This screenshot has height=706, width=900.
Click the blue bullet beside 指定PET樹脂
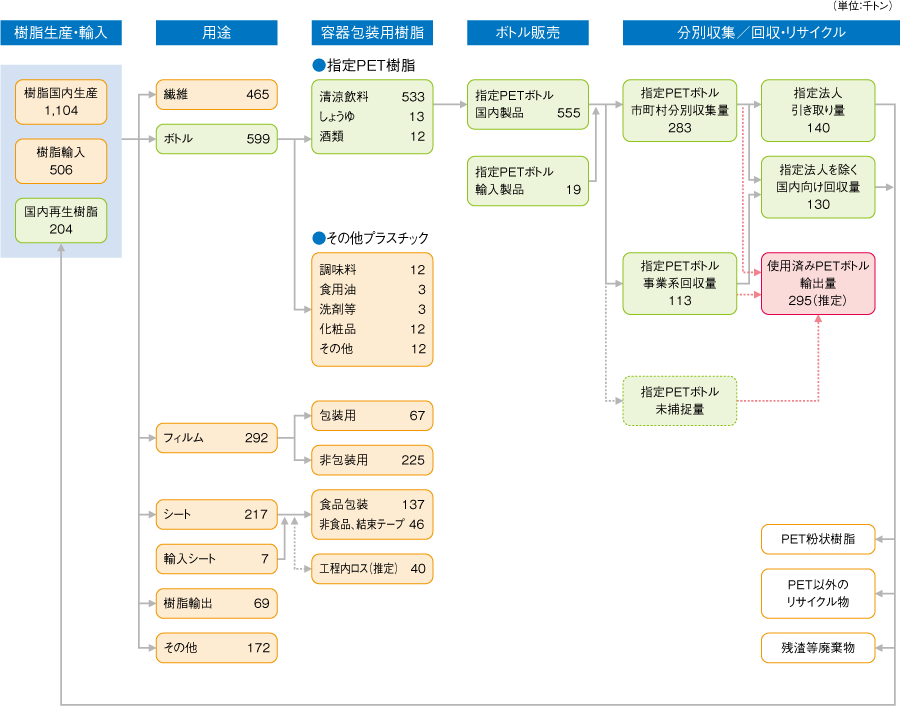[319, 66]
